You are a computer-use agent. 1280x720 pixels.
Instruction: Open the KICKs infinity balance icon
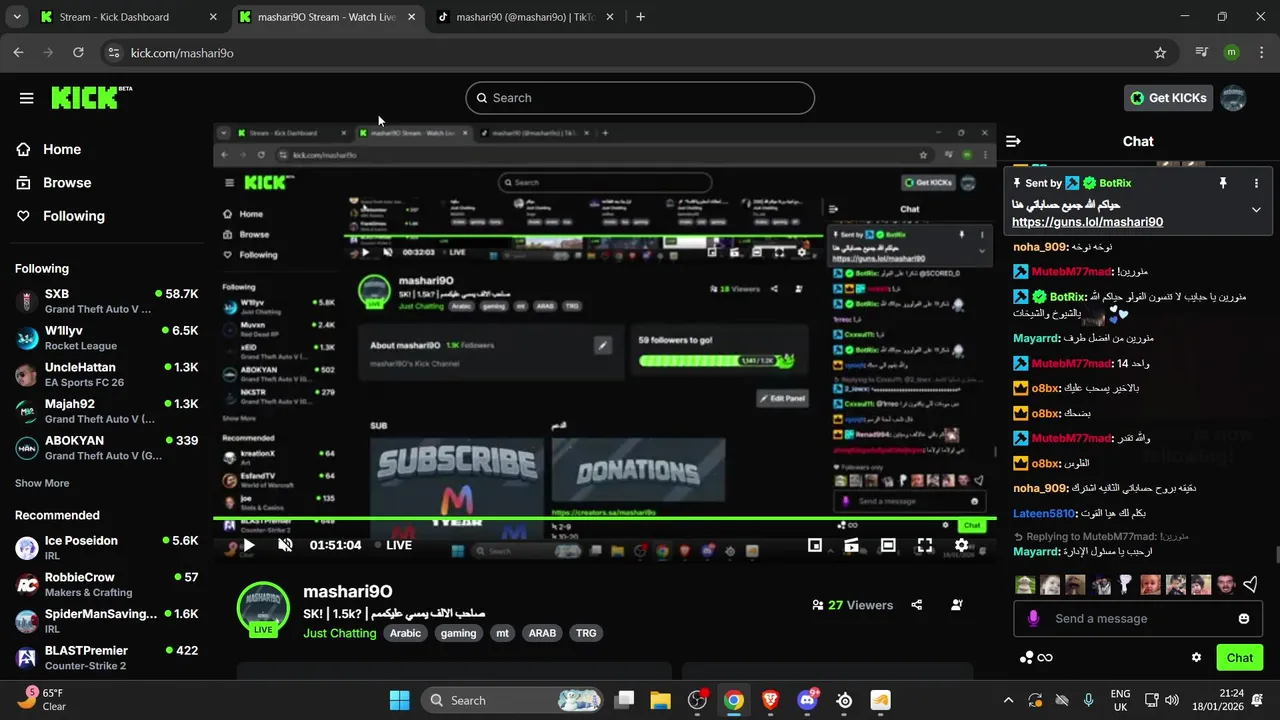click(1036, 657)
